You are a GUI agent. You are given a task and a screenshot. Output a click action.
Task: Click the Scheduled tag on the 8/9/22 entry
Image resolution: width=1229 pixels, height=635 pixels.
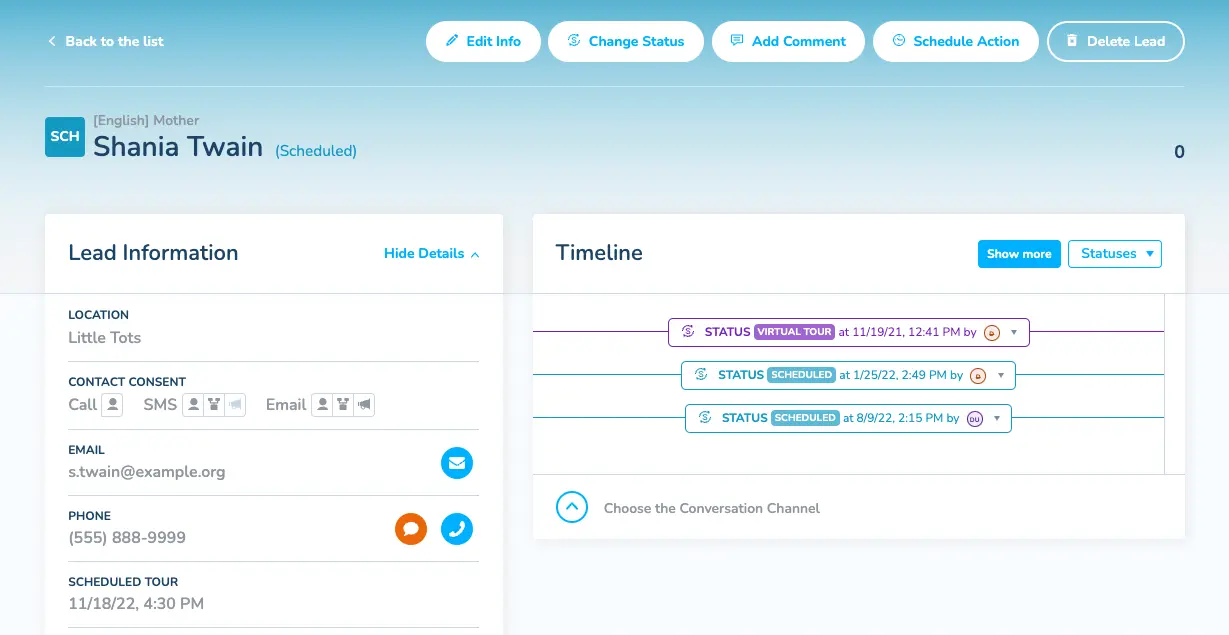tap(805, 418)
